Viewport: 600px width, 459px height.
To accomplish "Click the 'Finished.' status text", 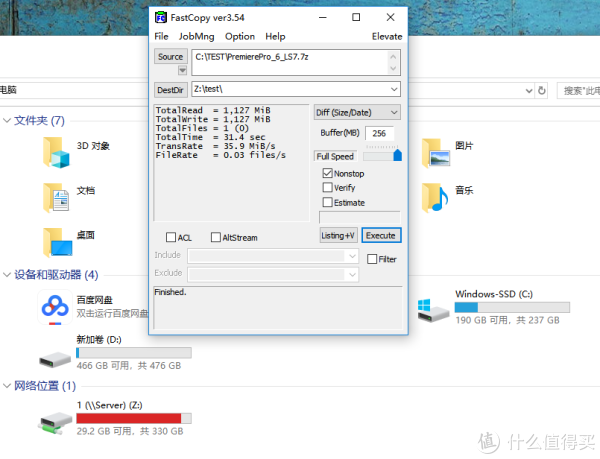I will pos(170,292).
